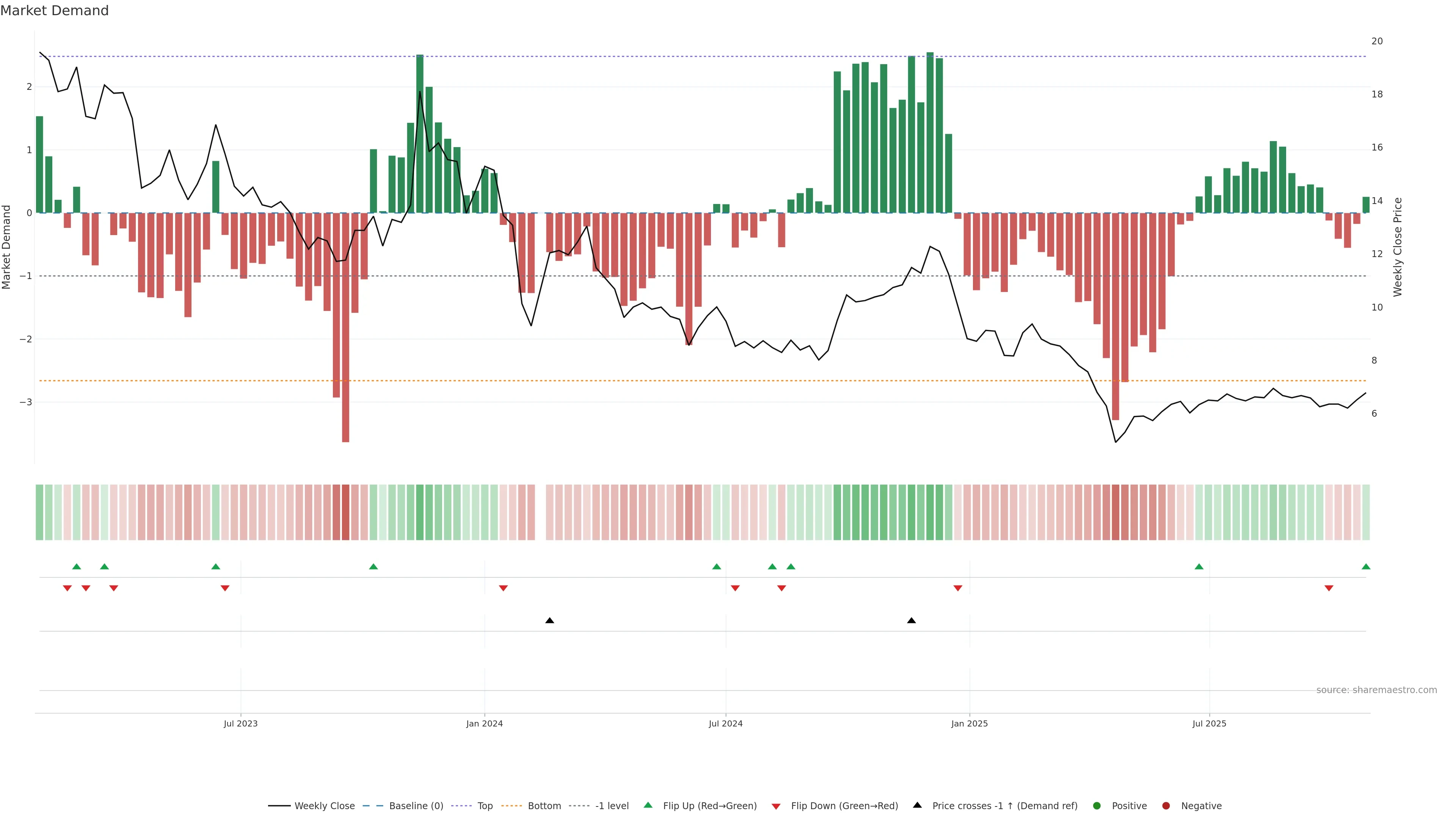The height and width of the screenshot is (819, 1456).
Task: Click the green flip-up triangle near Jul 2025
Action: (1199, 566)
